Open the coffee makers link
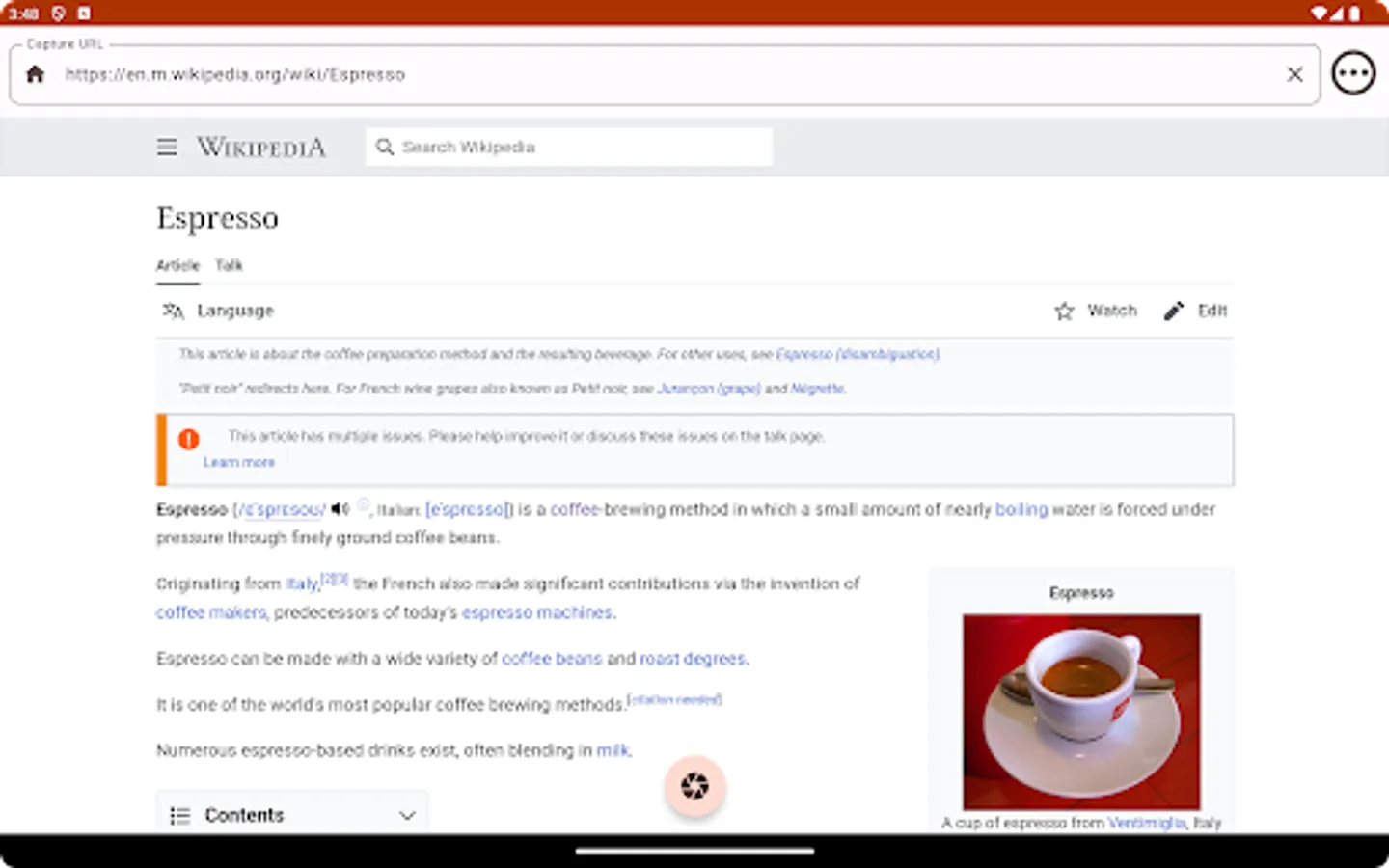The width and height of the screenshot is (1389, 868). click(x=211, y=612)
